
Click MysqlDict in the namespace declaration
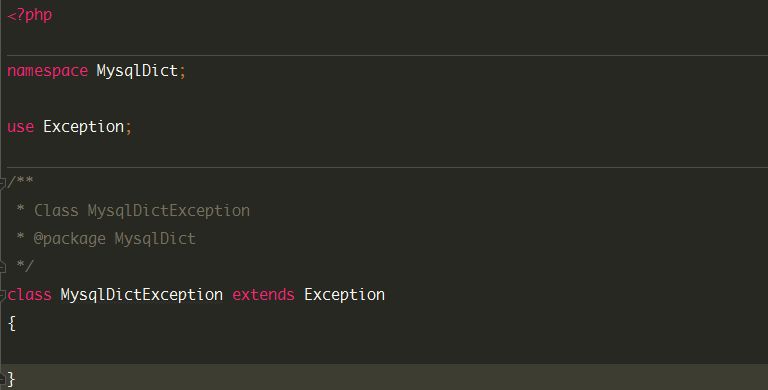tap(137, 71)
